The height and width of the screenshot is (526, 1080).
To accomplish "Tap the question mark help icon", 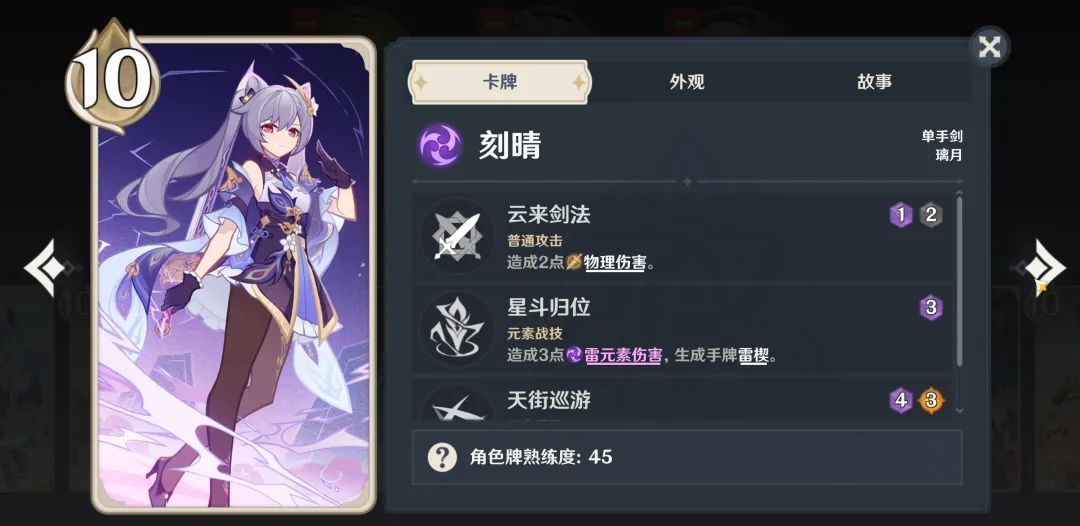I will (442, 457).
